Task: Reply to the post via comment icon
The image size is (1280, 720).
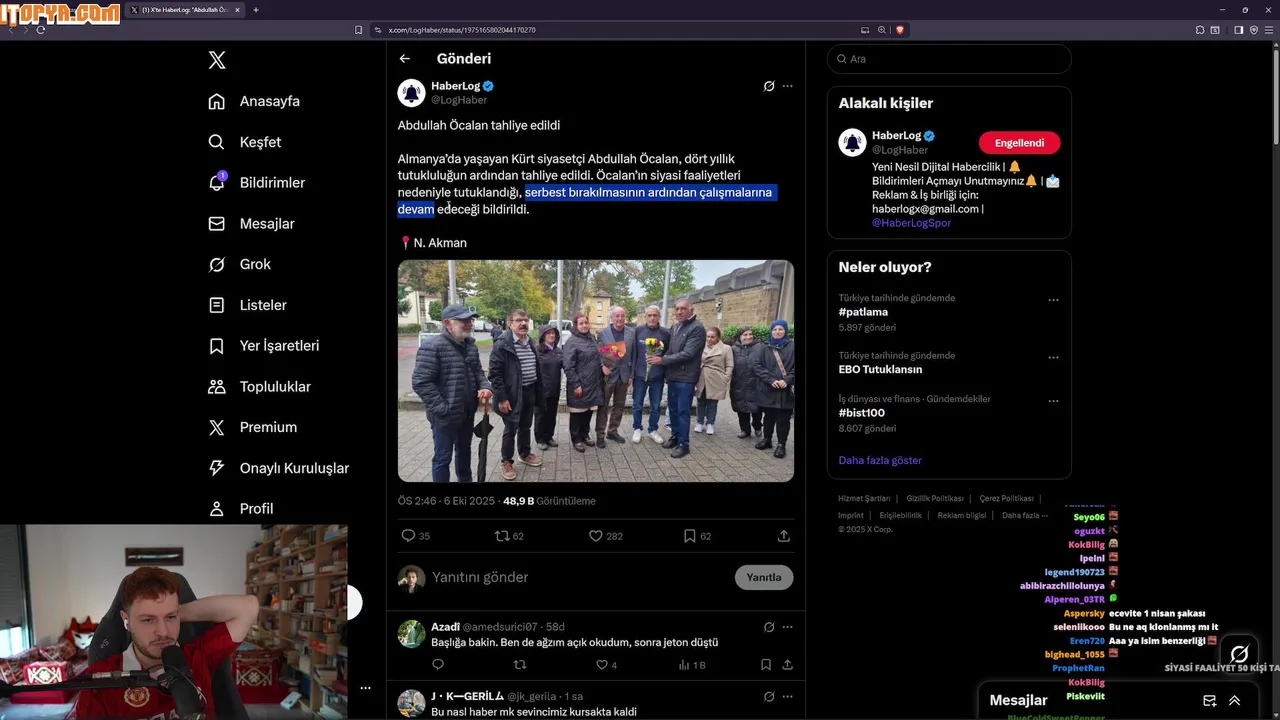Action: click(408, 536)
